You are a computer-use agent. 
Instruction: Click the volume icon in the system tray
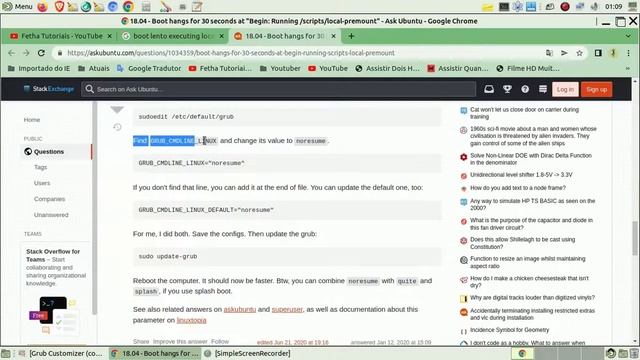coord(594,7)
